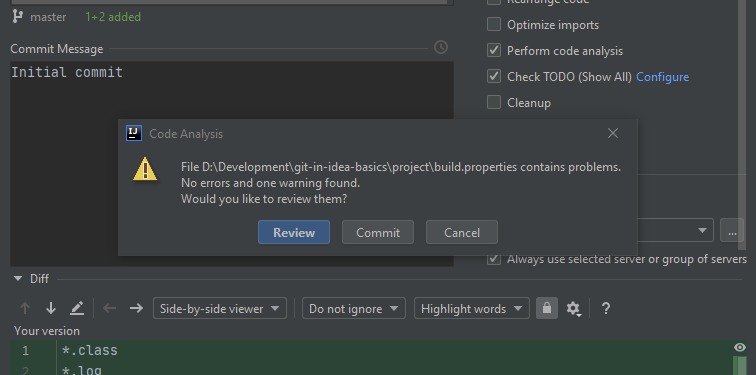Click the eye icon in diff editor
The width and height of the screenshot is (756, 375).
[x=740, y=348]
